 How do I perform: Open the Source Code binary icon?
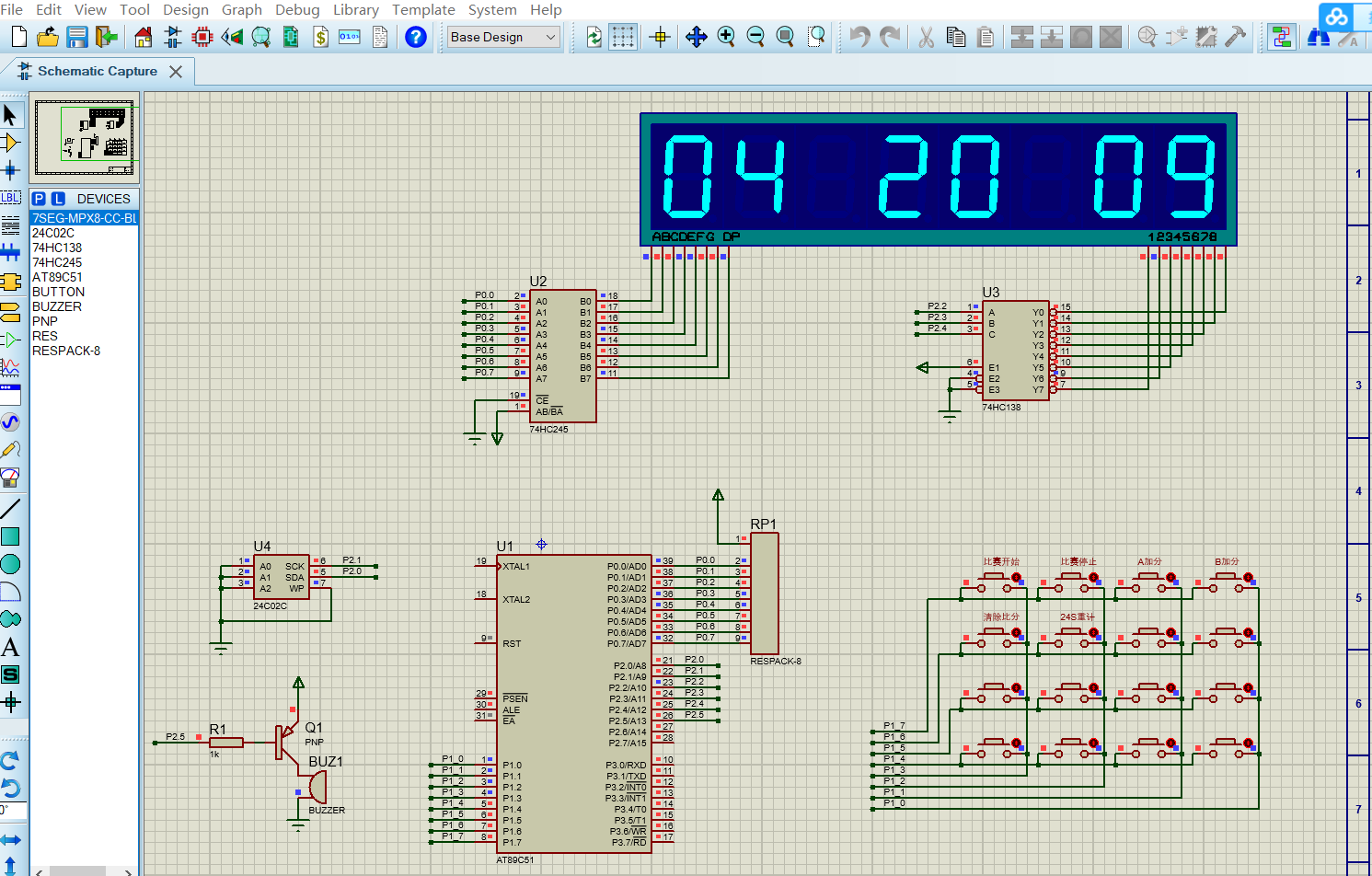pos(350,37)
